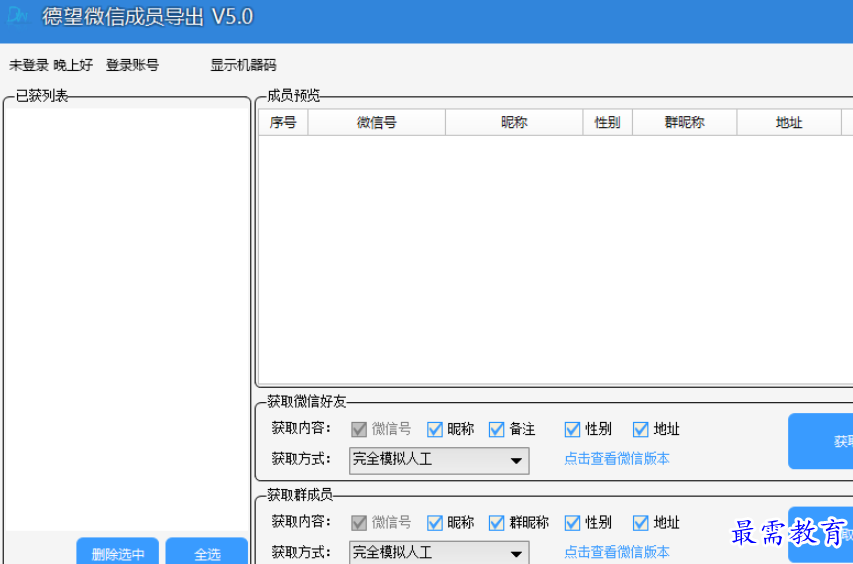Open 获取方式 dropdown in 获取群成员
Viewport: 853px width, 564px height.
439,553
